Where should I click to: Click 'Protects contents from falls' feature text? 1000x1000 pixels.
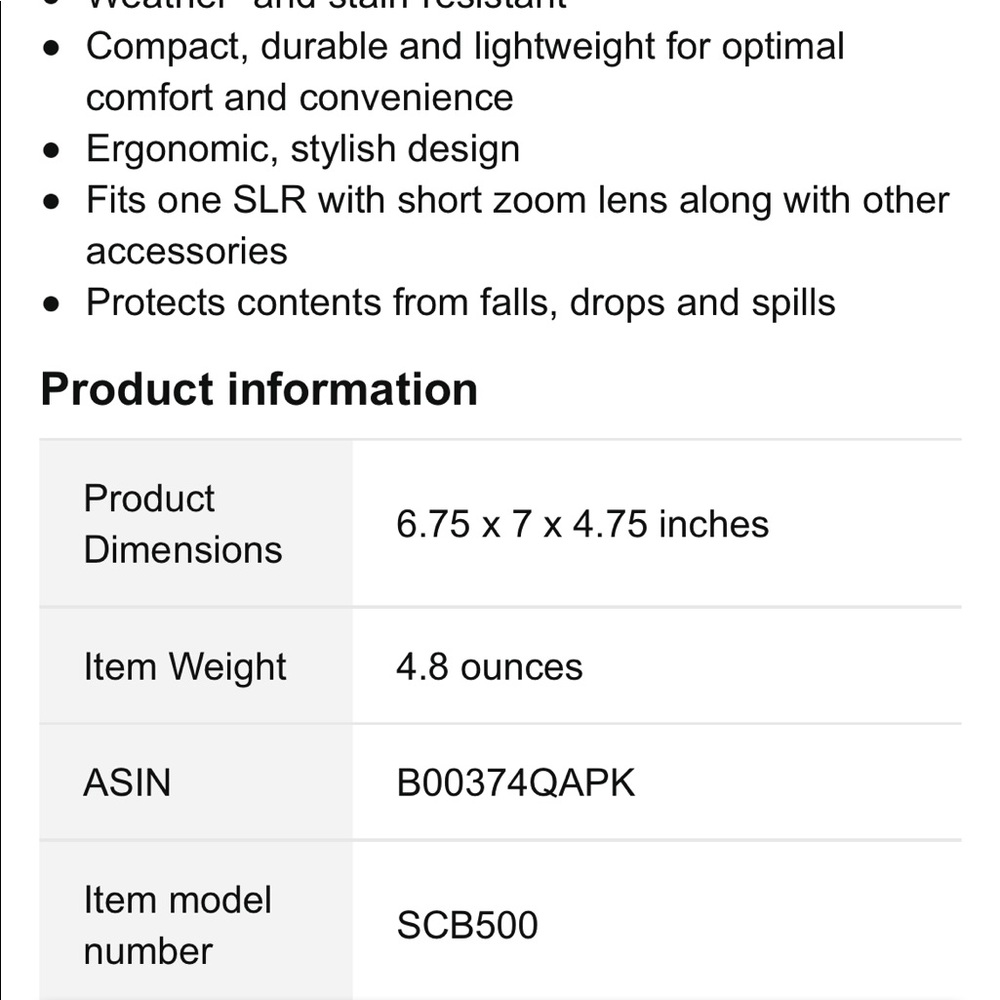[x=460, y=302]
